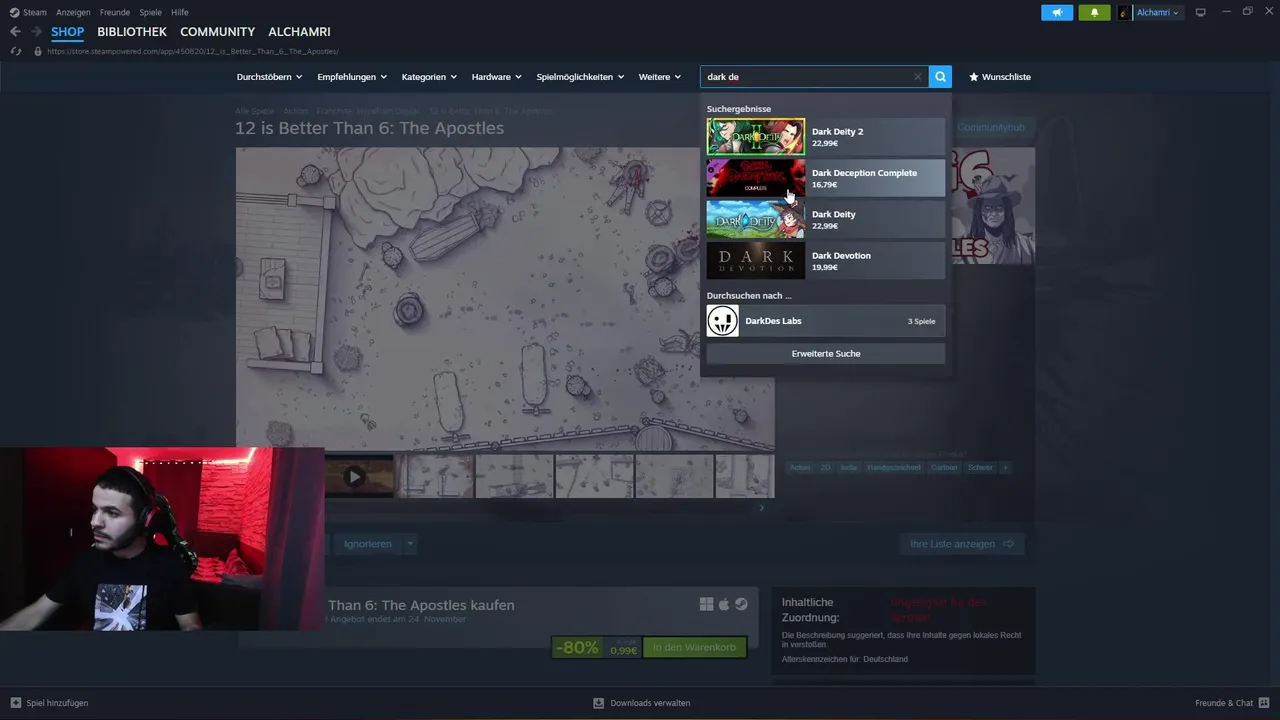Image resolution: width=1280 pixels, height=720 pixels.
Task: Expand the Weitere menu
Action: click(x=660, y=77)
